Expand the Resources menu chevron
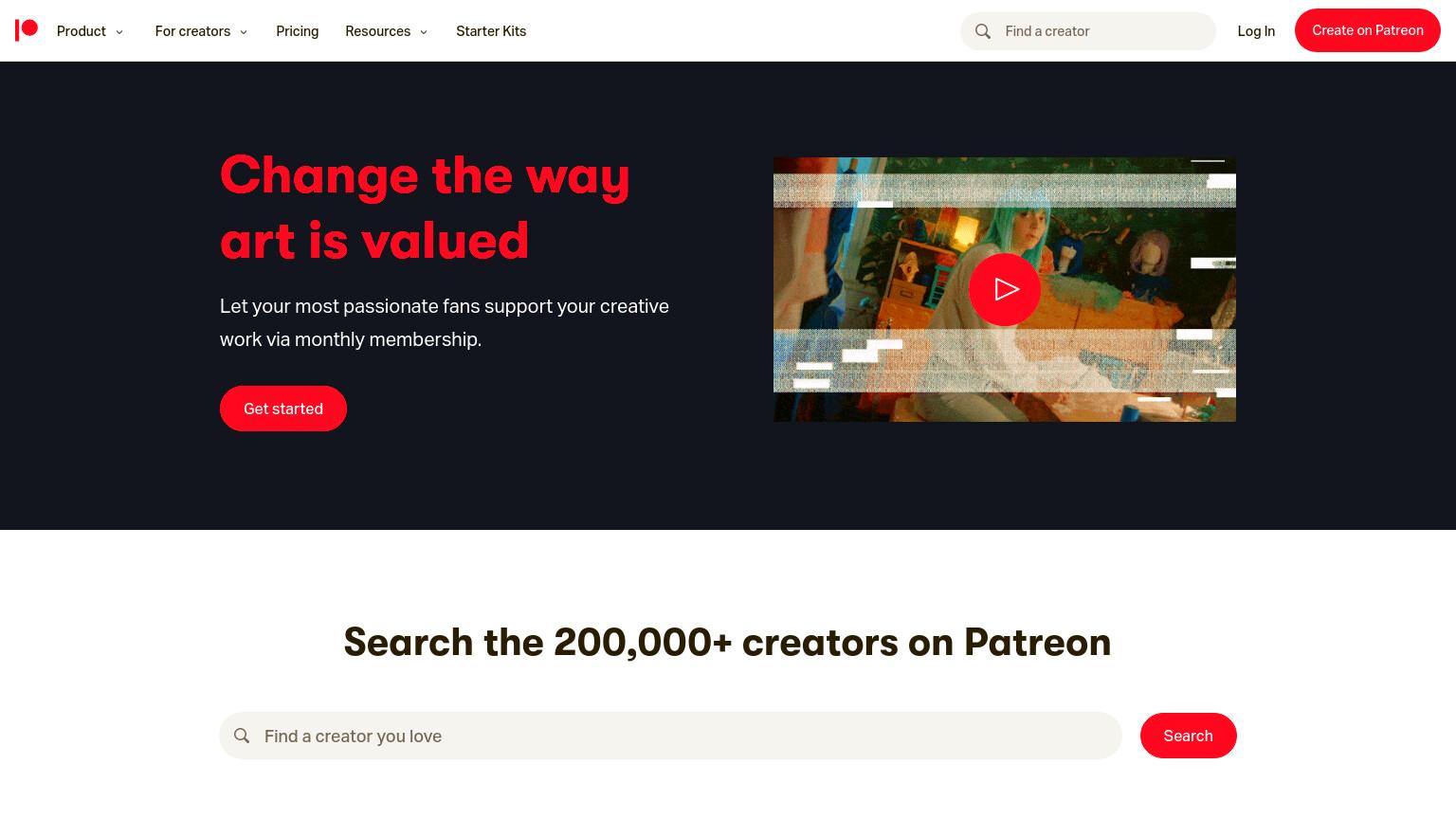The height and width of the screenshot is (819, 1456). click(424, 32)
